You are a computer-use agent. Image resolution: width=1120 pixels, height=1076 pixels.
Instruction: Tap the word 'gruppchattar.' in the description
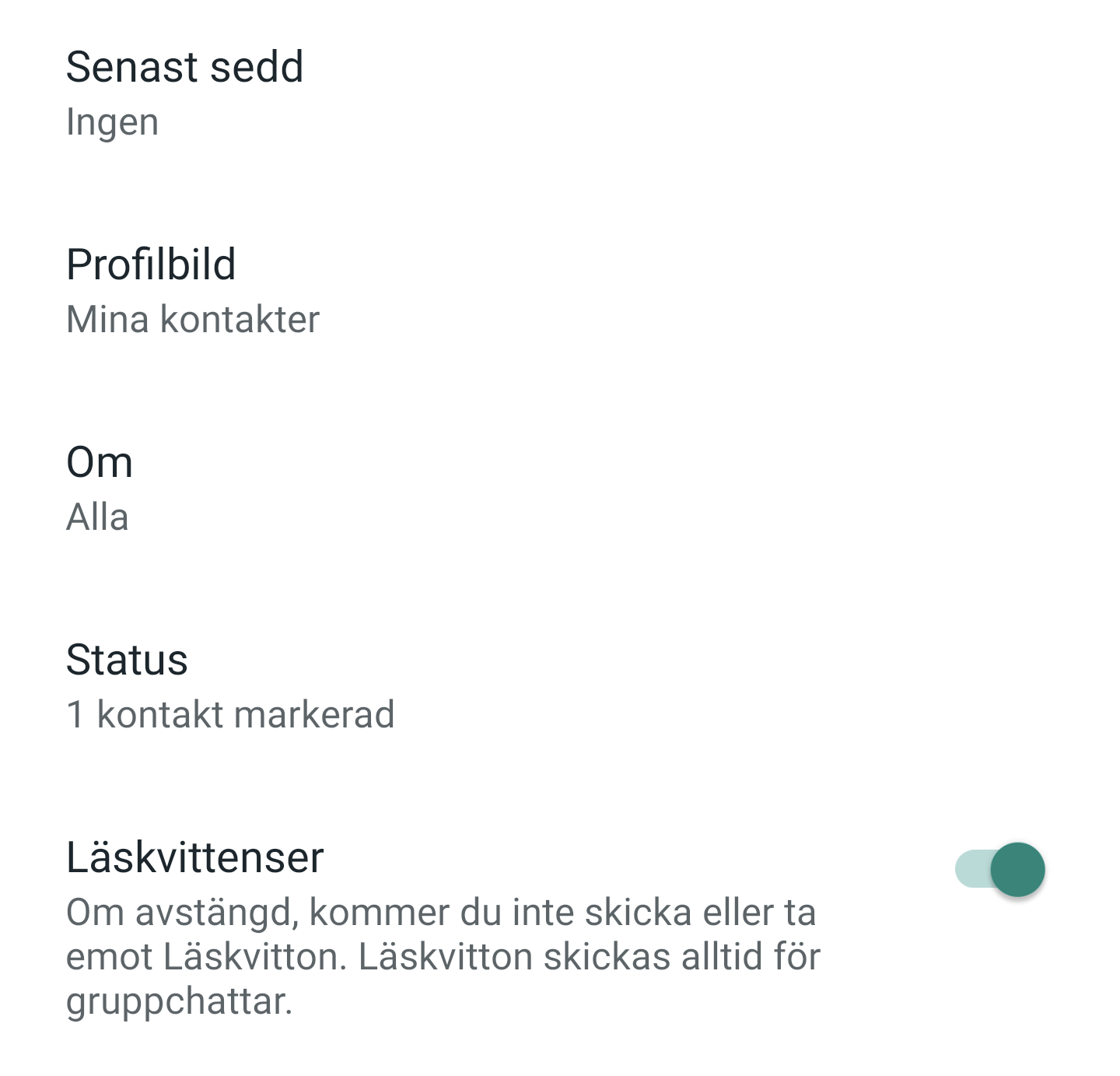[179, 1001]
